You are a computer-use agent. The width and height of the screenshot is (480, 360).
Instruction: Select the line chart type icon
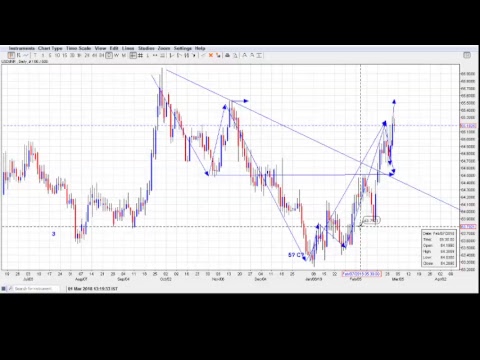pyautogui.click(x=26, y=55)
